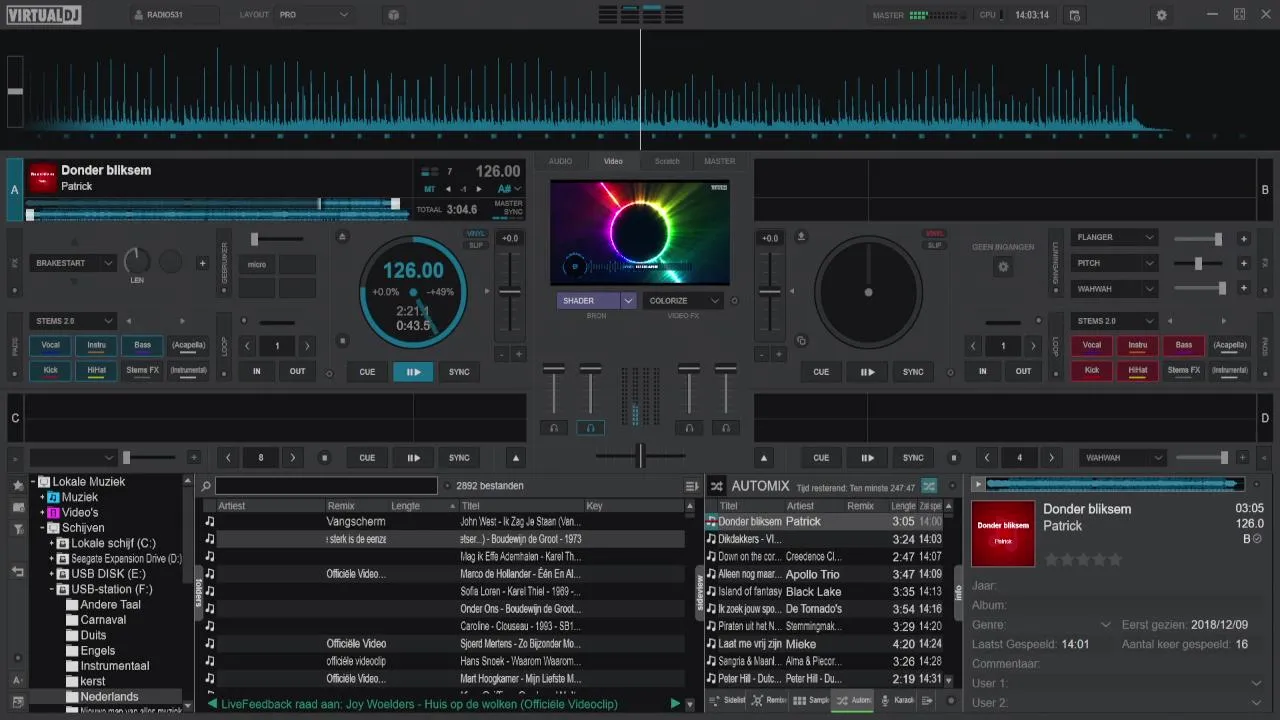1280x720 pixels.
Task: Open the LAYOUT PRO dropdown
Action: [315, 15]
